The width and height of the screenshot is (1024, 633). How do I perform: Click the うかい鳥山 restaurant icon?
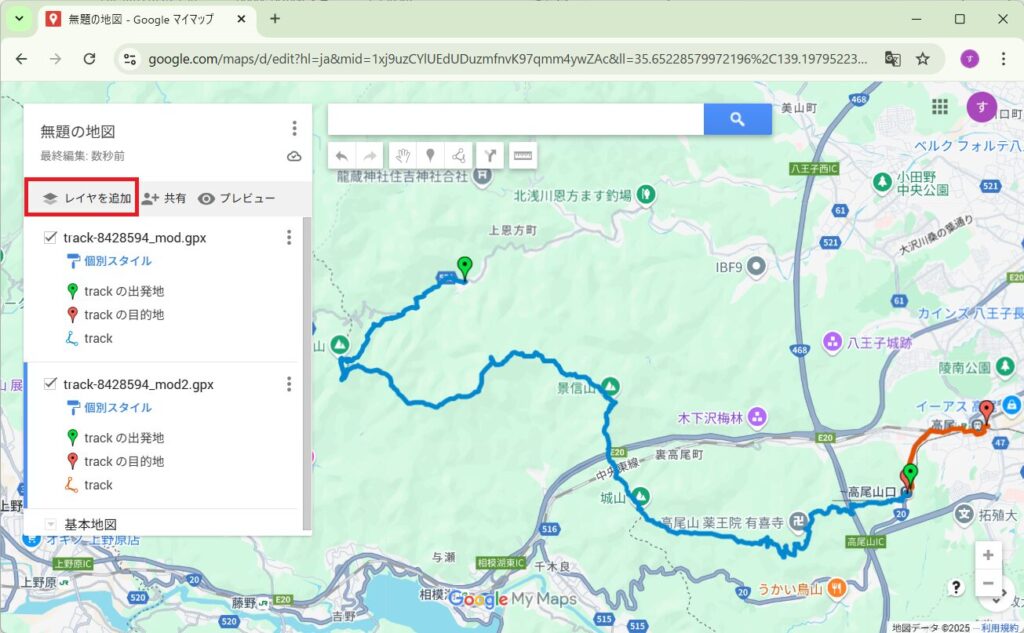[x=837, y=588]
